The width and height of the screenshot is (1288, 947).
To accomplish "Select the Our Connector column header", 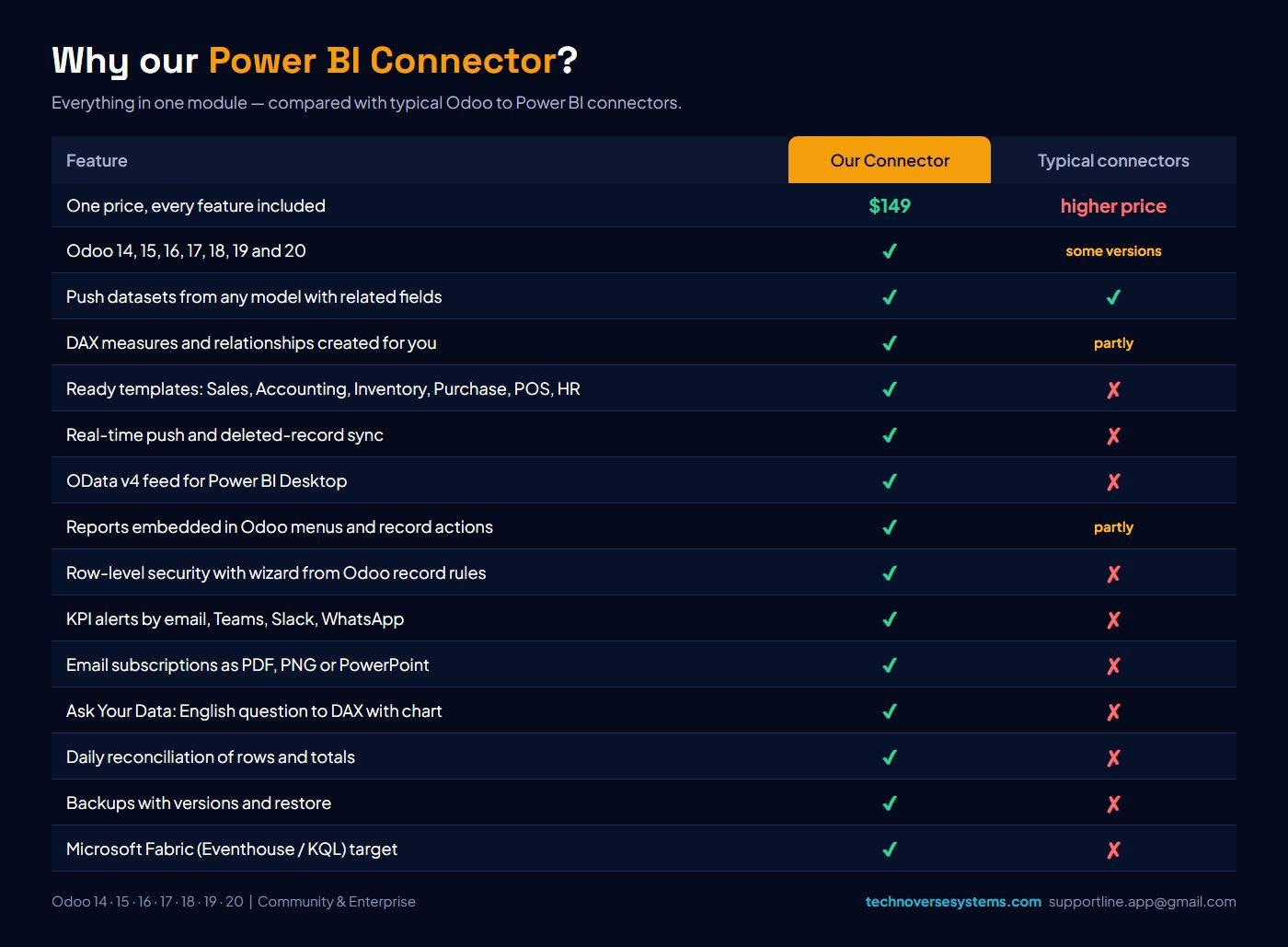I will pyautogui.click(x=890, y=160).
